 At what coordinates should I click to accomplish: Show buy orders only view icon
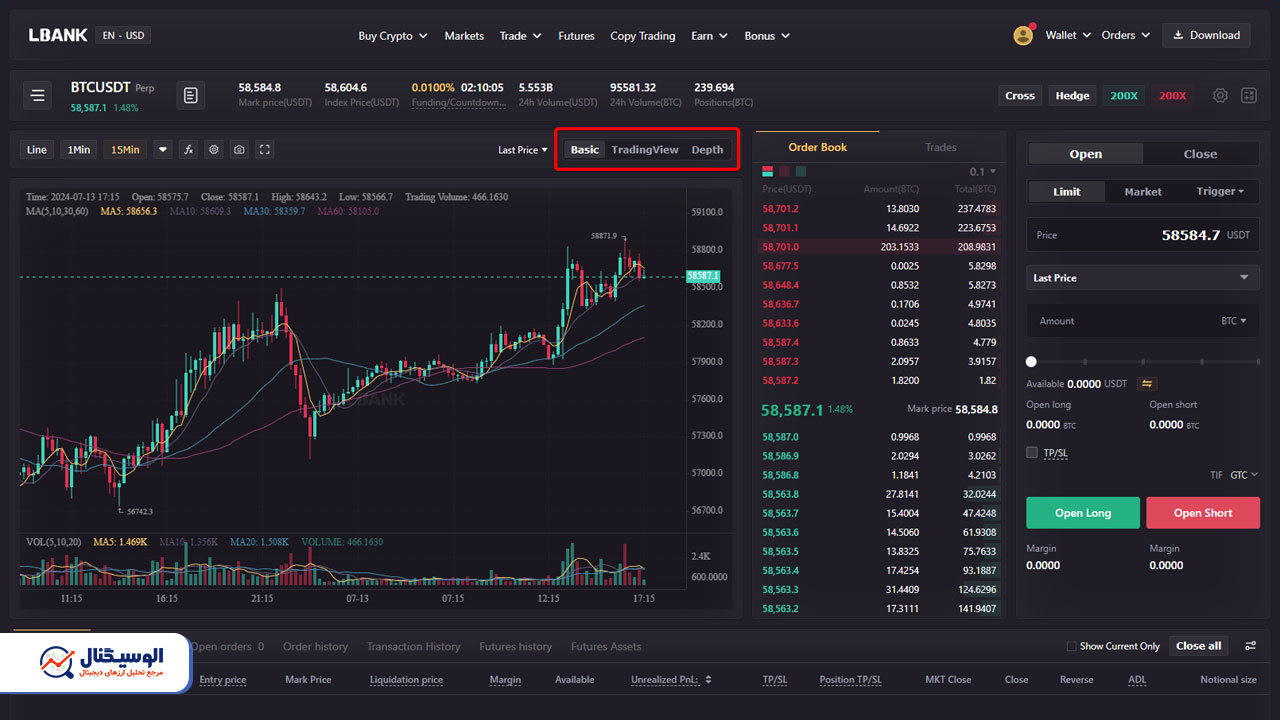802,171
